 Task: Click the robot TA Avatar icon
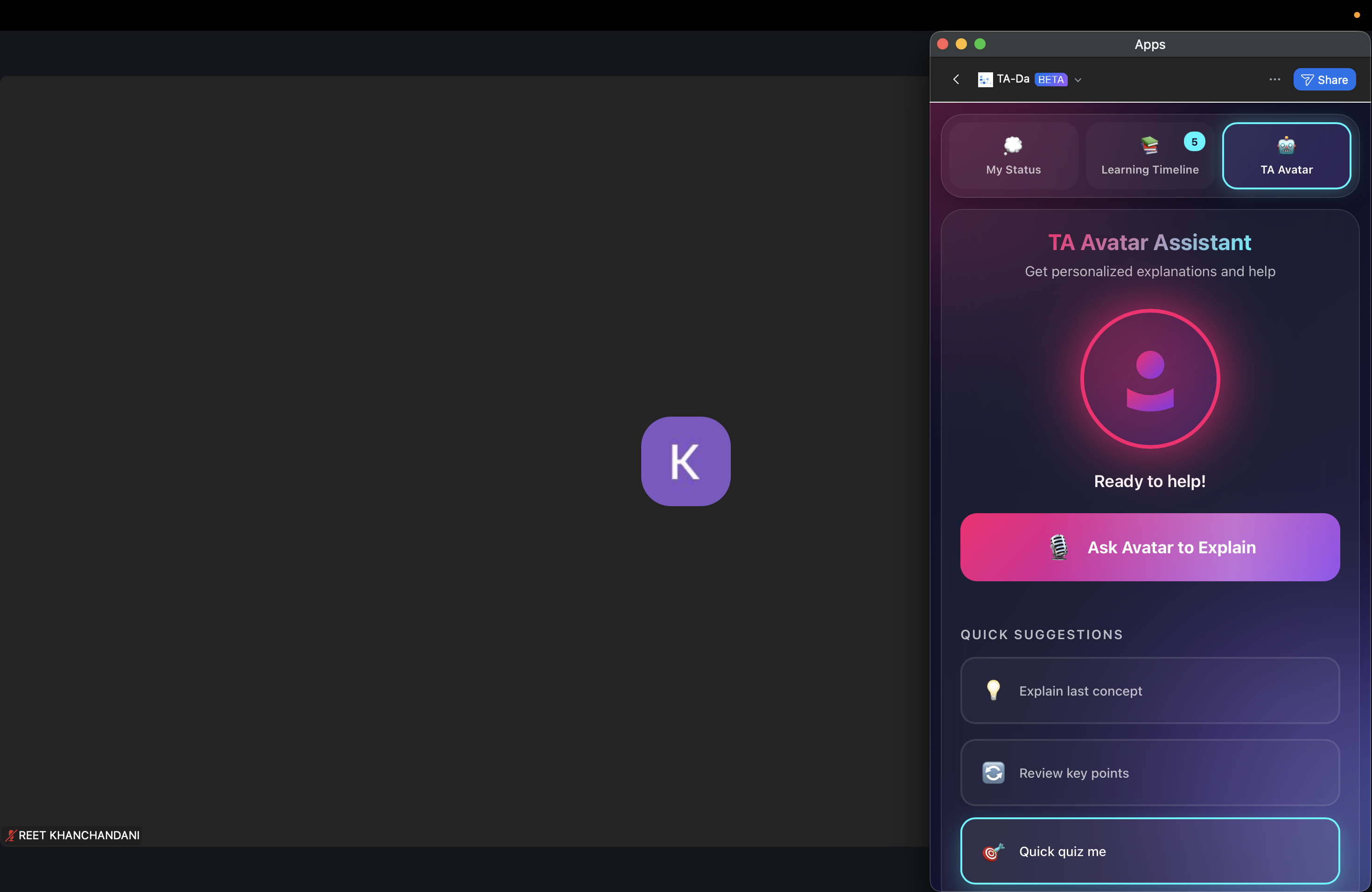tap(1286, 145)
